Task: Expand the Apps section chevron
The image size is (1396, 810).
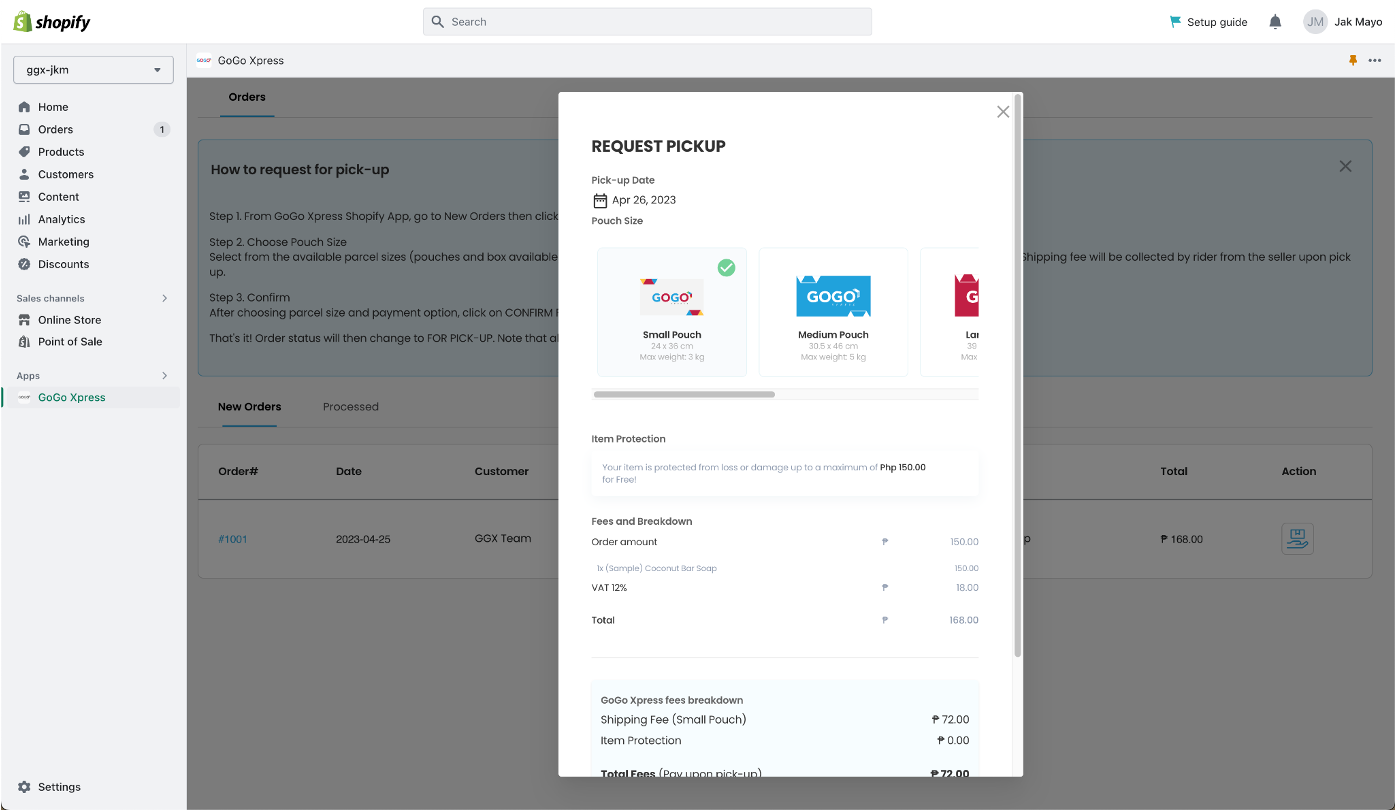Action: 165,376
